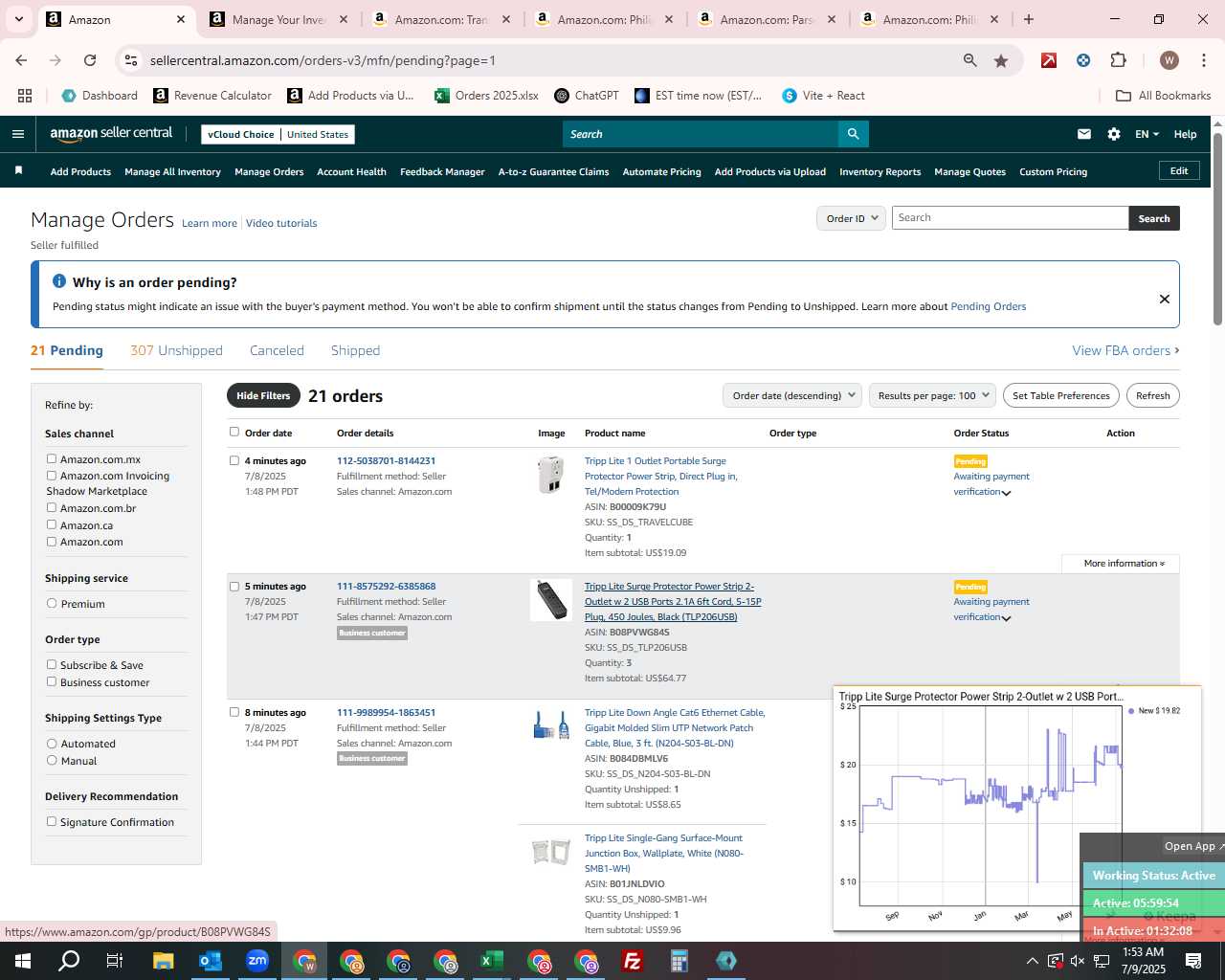Open the Chrome three-dot menu
Screen dimensions: 1225x980
pyautogui.click(x=1203, y=60)
